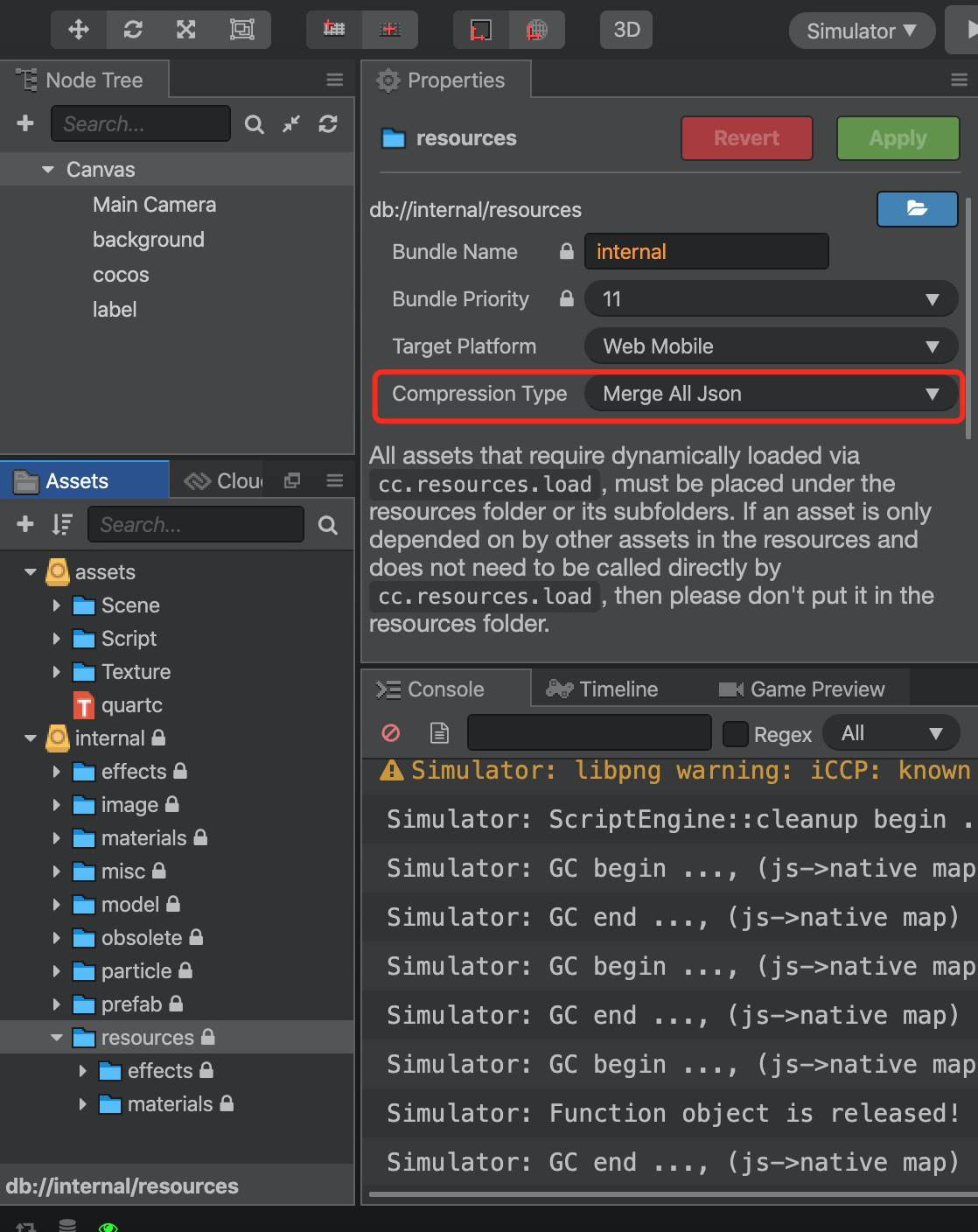Open the console log file icon
Image resolution: width=978 pixels, height=1232 pixels.
pos(439,733)
